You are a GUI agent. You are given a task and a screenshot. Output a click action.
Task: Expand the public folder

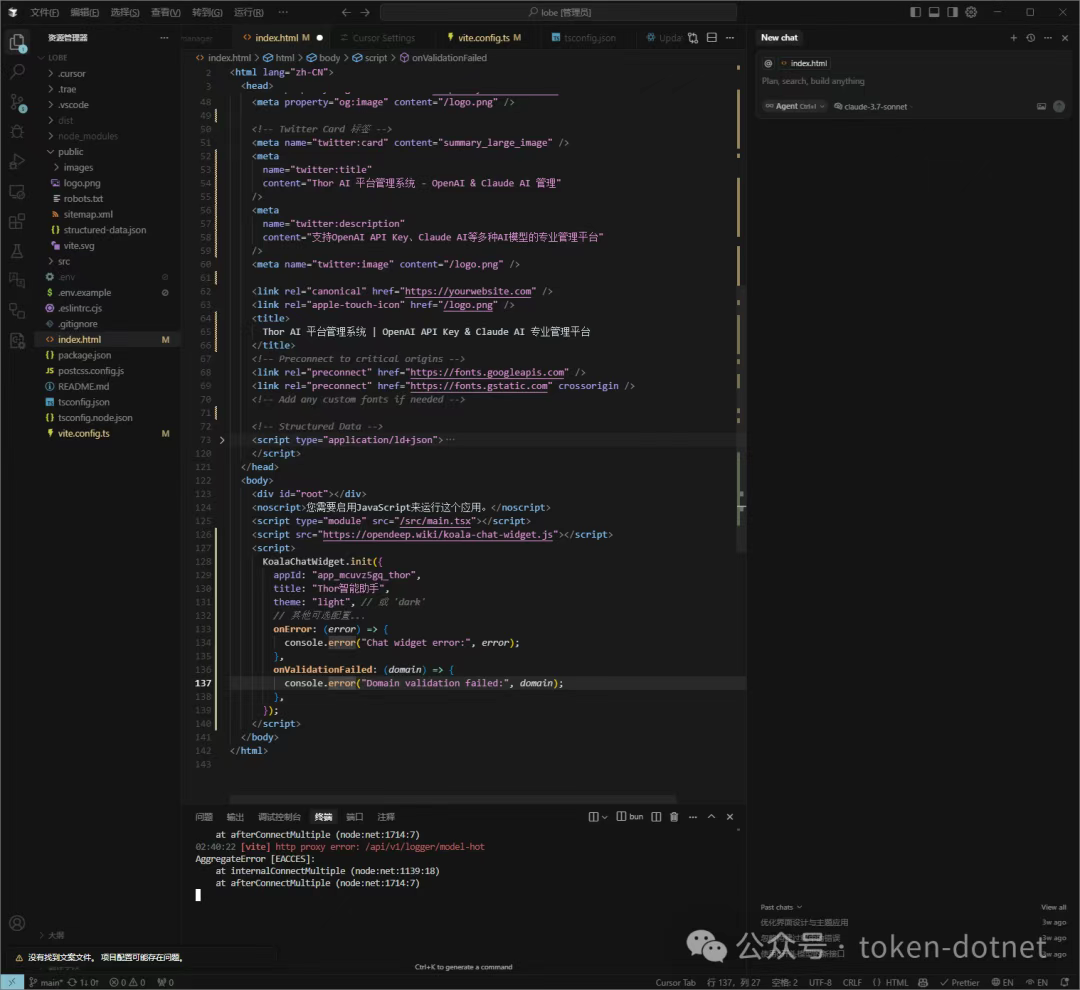coord(70,152)
